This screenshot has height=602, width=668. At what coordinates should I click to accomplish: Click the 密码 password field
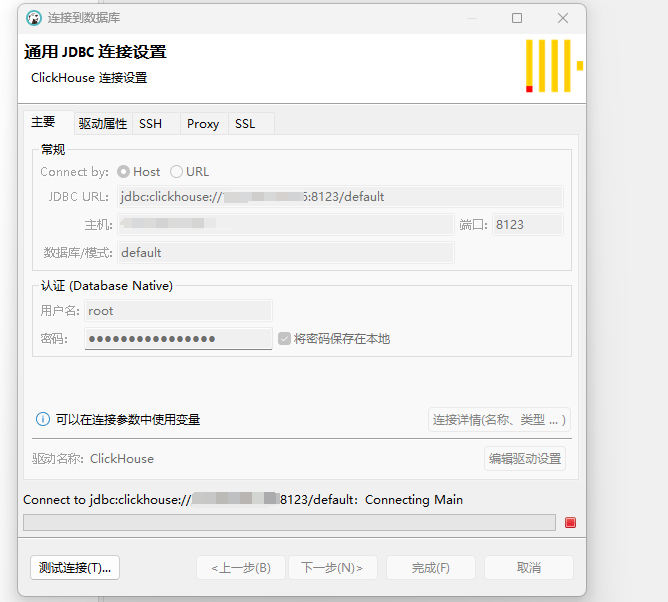[178, 339]
